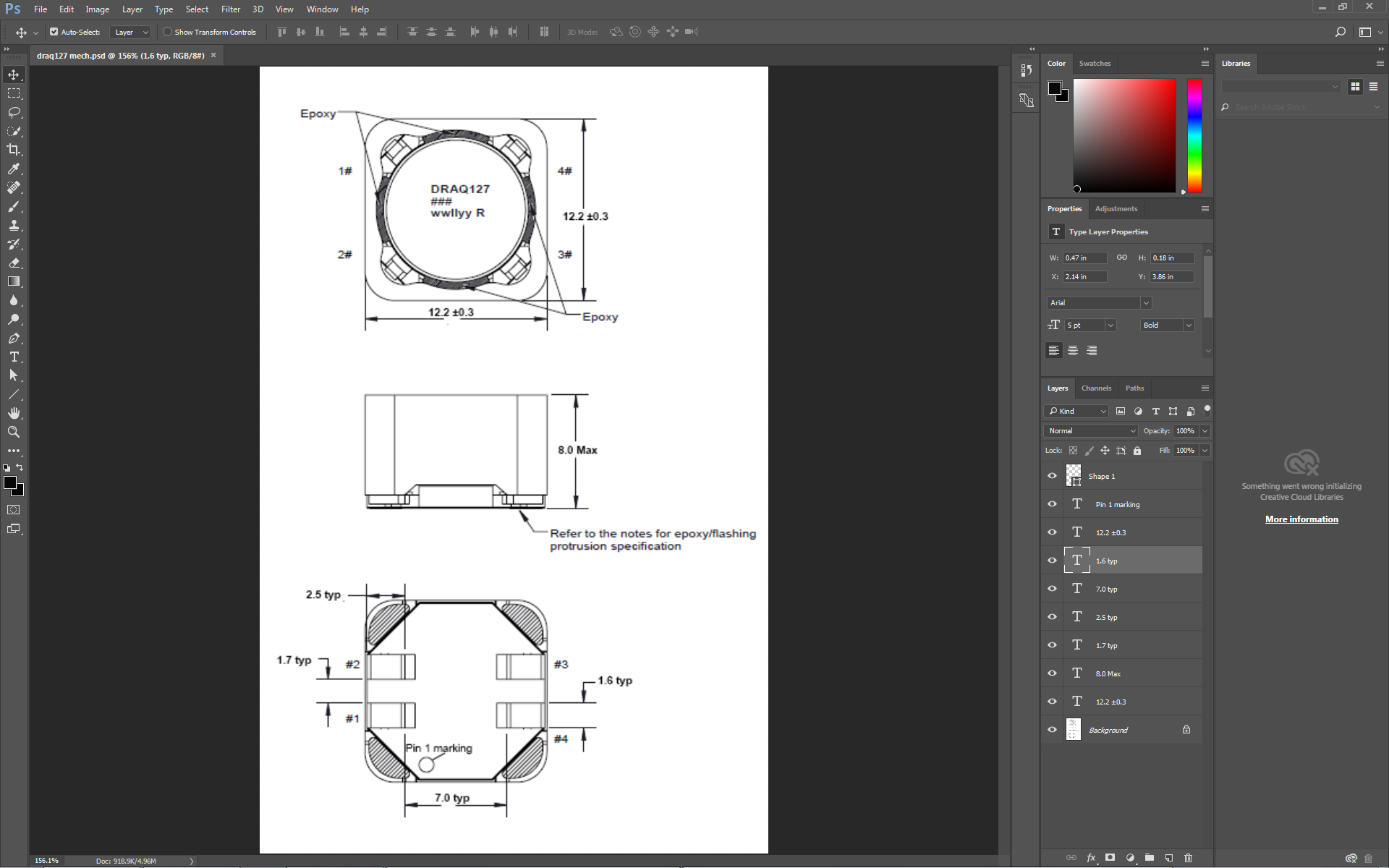Select the Hand tool
Image resolution: width=1389 pixels, height=868 pixels.
click(14, 413)
